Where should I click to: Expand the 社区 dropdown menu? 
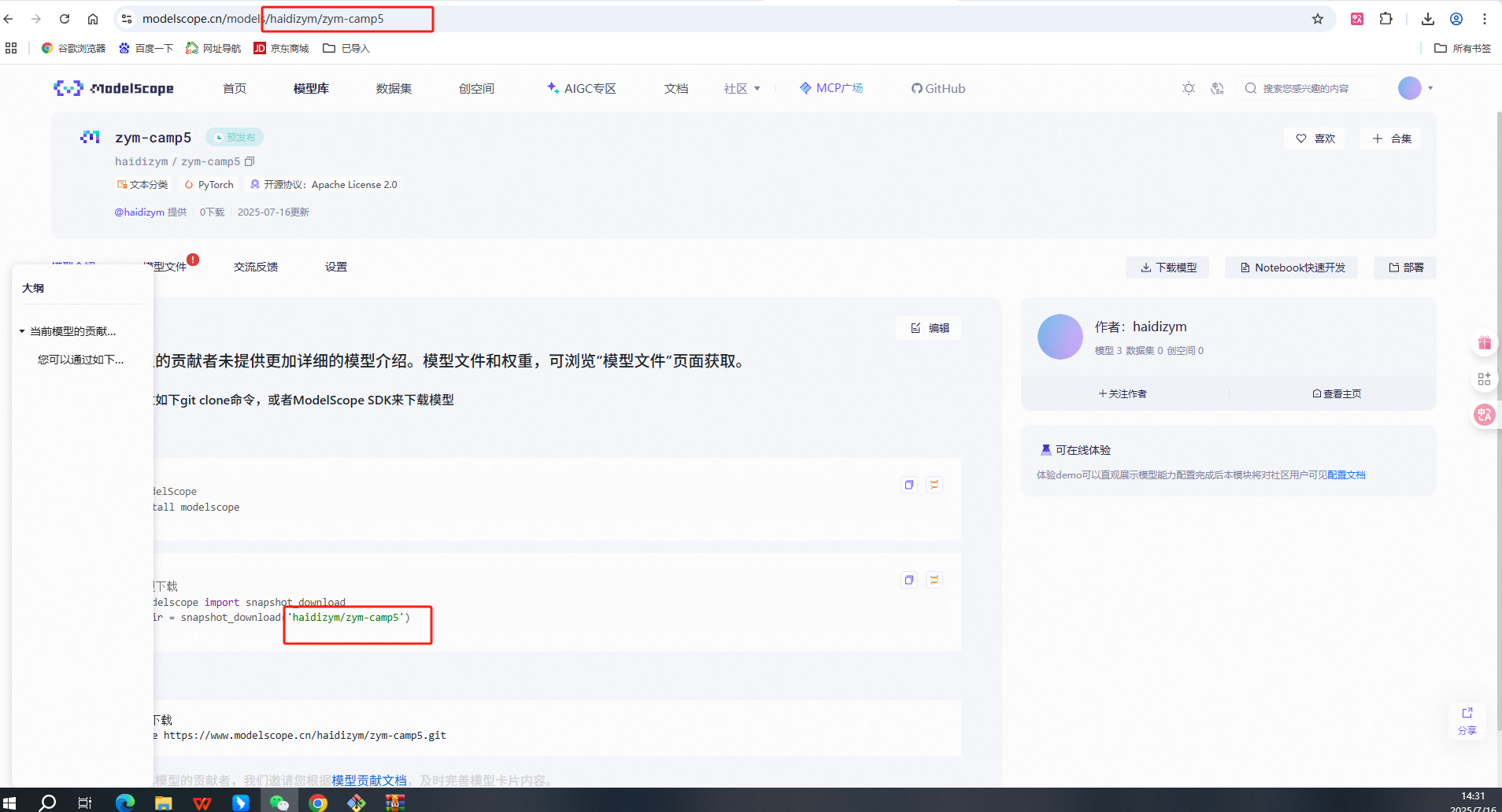click(x=742, y=88)
